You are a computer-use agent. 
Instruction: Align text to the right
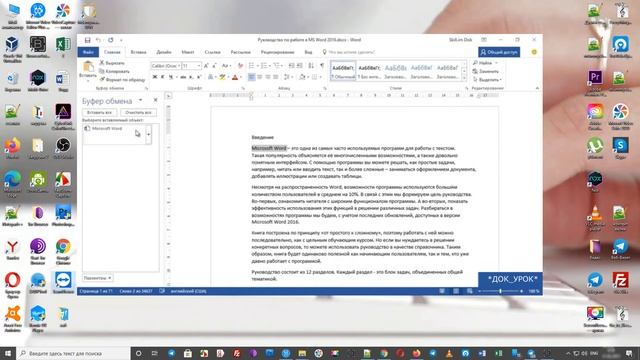[x=268, y=77]
